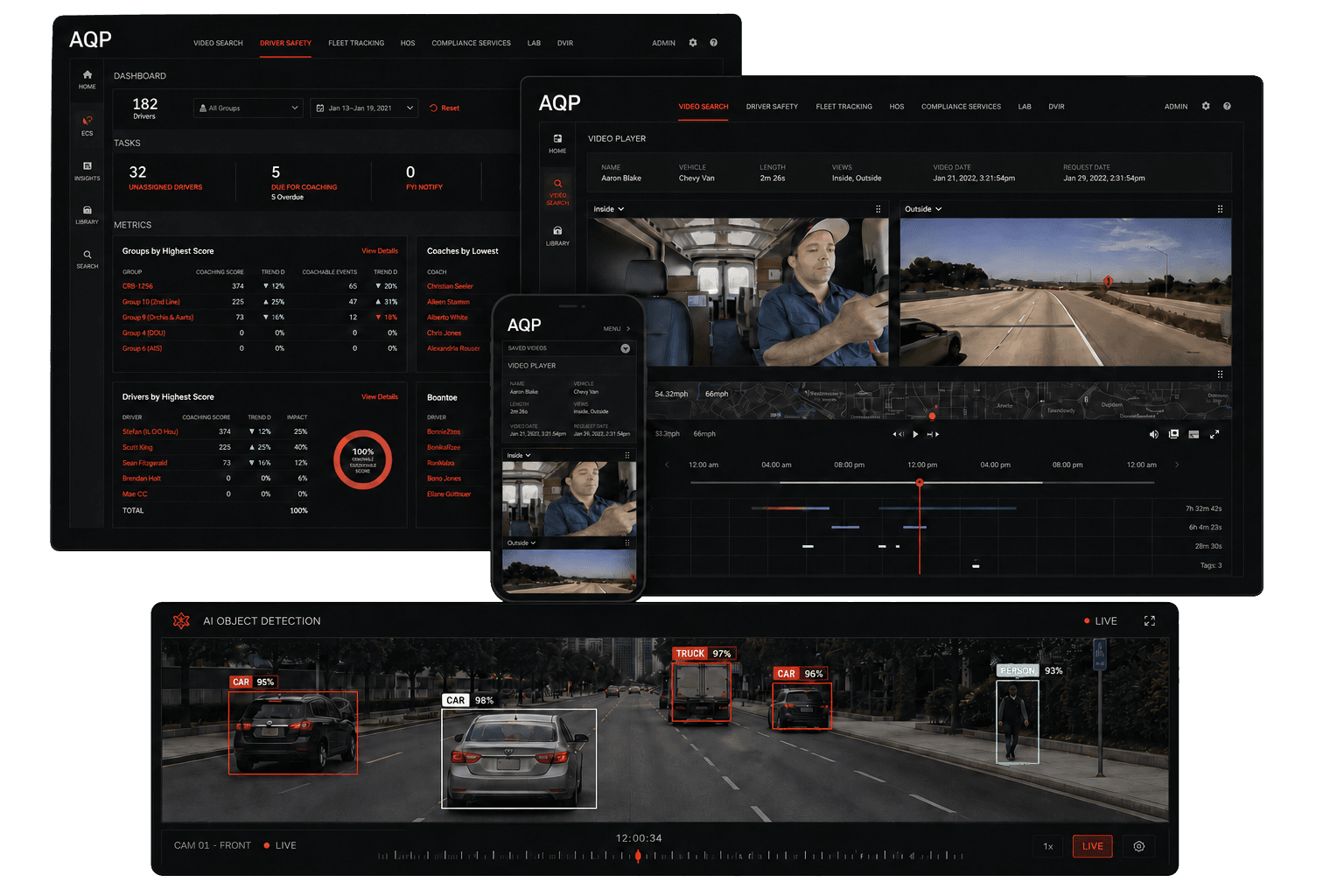Open the Jan 13–Jan 19, 2021 date dropdown
1344x896 pixels.
pyautogui.click(x=365, y=108)
